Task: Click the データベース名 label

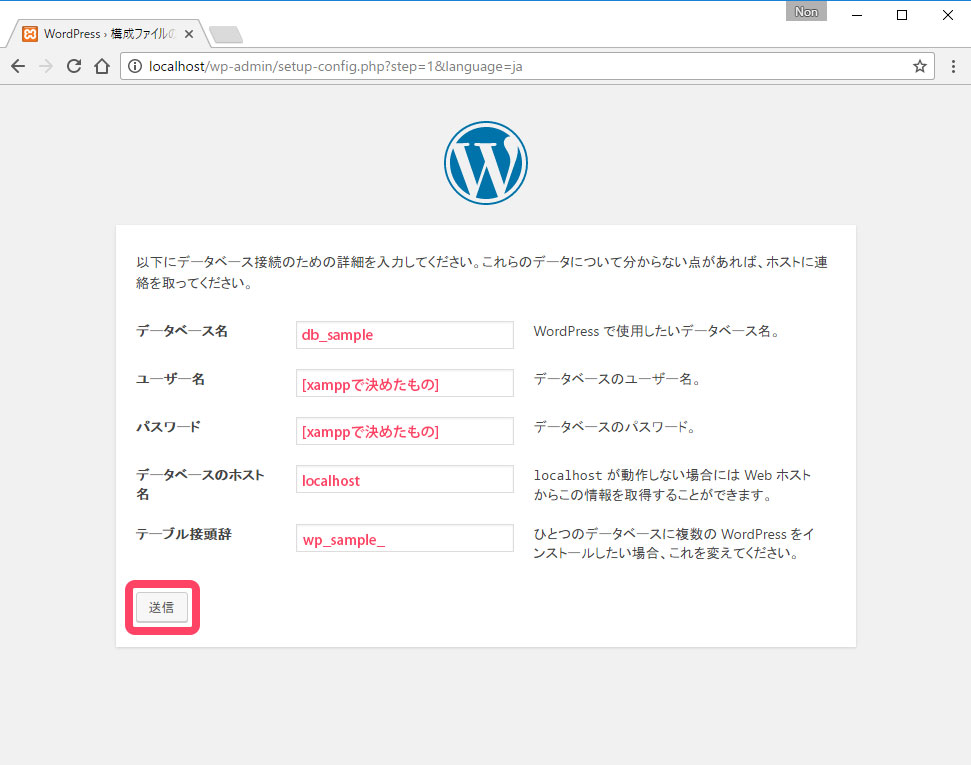Action: coord(182,331)
